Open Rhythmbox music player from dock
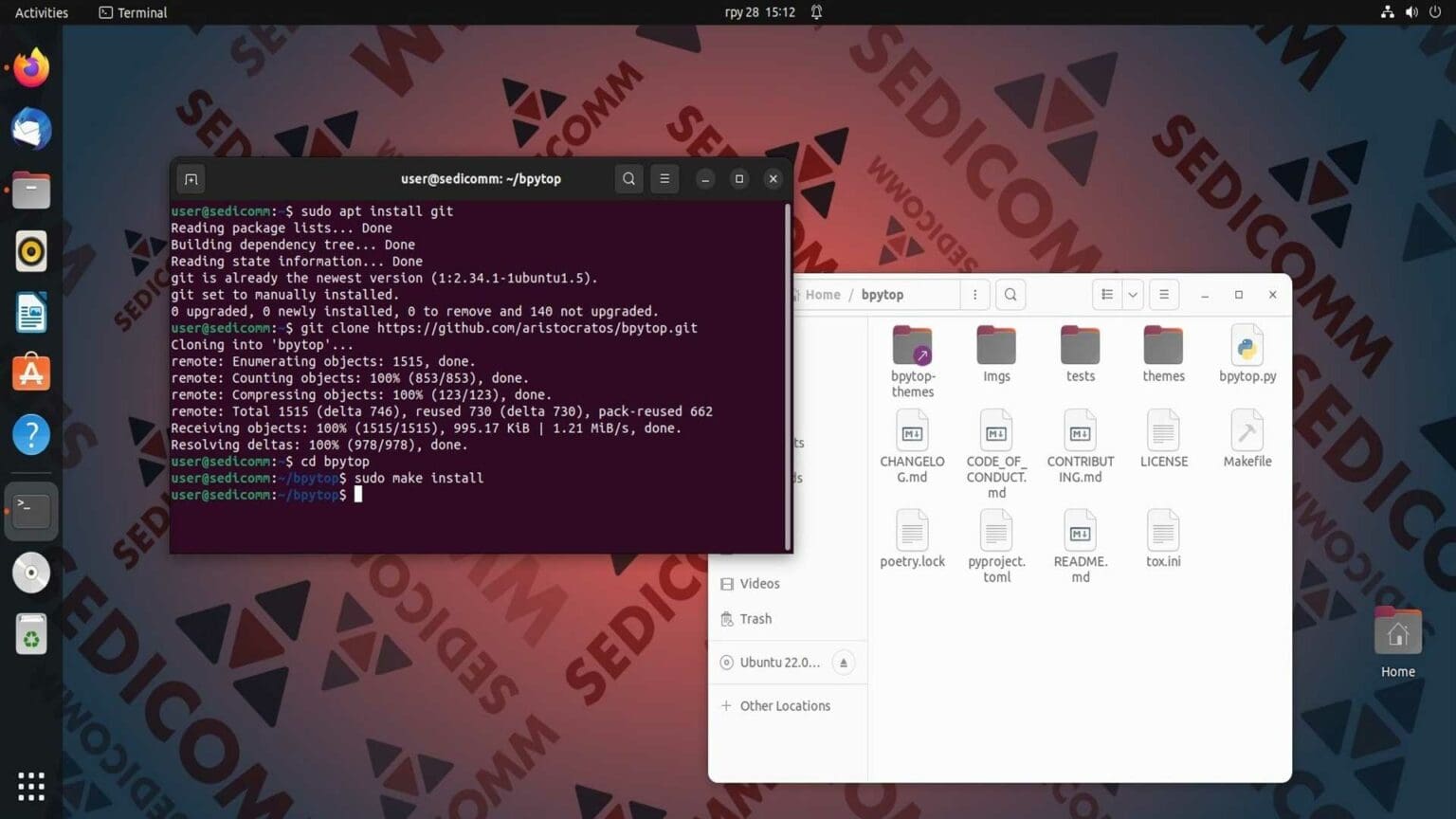The image size is (1456, 819). (x=31, y=251)
